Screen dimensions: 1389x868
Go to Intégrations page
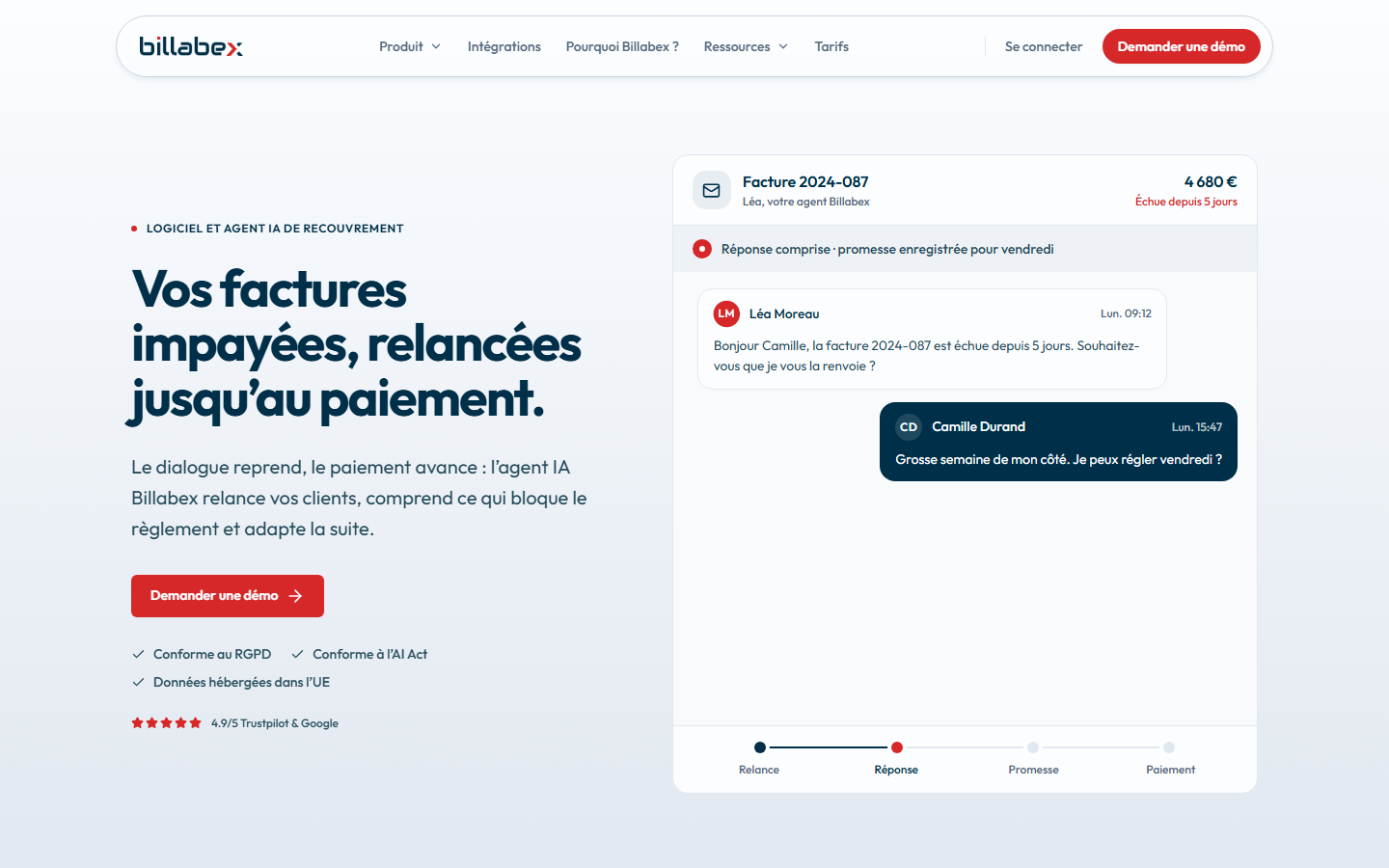click(x=504, y=46)
